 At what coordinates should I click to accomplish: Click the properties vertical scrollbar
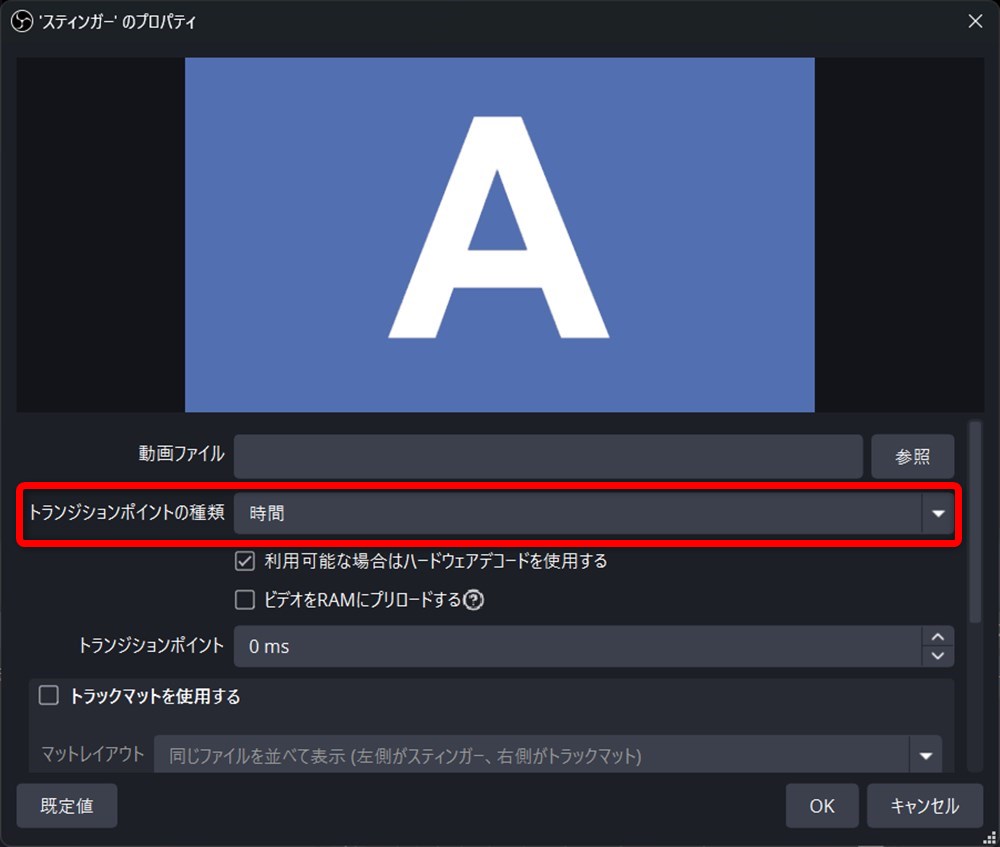click(x=974, y=522)
